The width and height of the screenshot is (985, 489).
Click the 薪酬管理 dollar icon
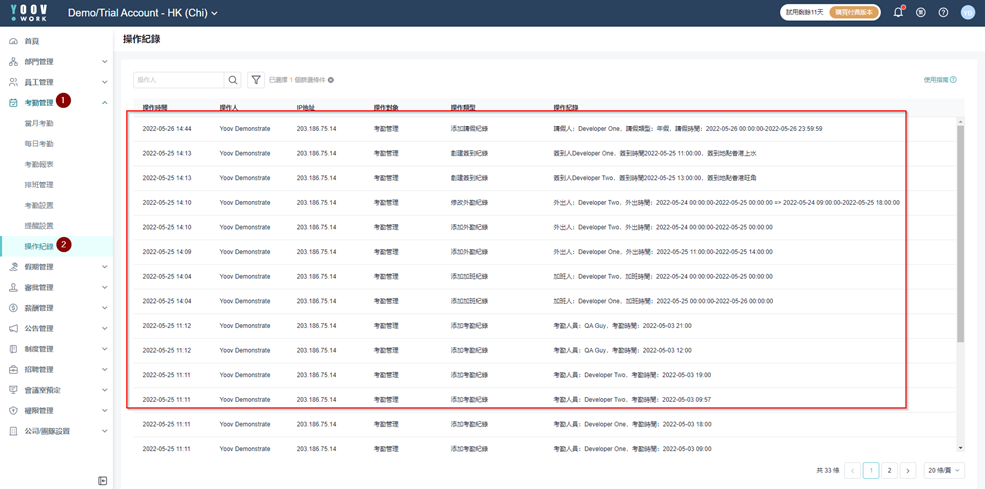click(13, 308)
